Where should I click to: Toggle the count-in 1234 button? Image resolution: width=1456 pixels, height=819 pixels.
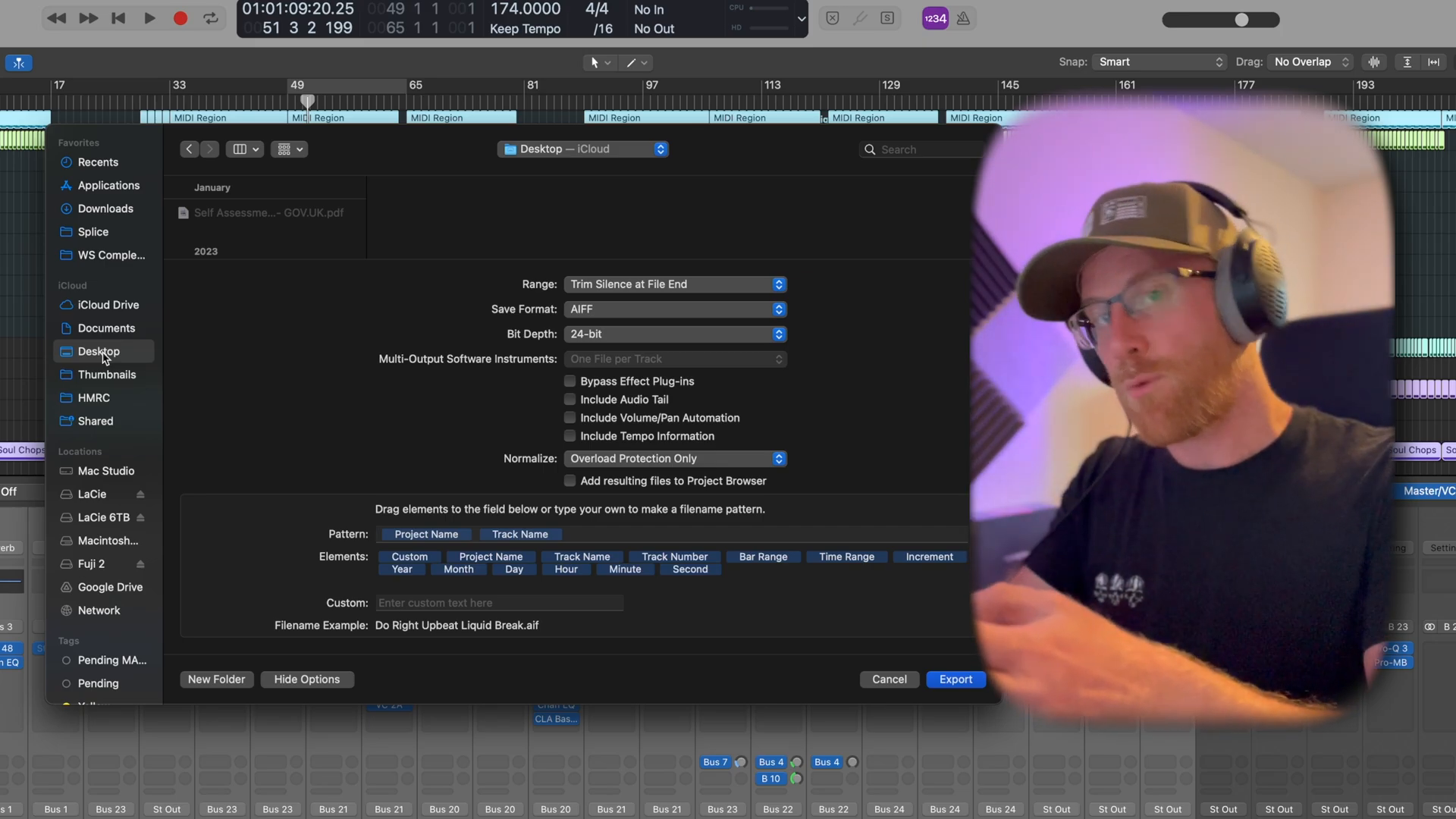(x=935, y=18)
